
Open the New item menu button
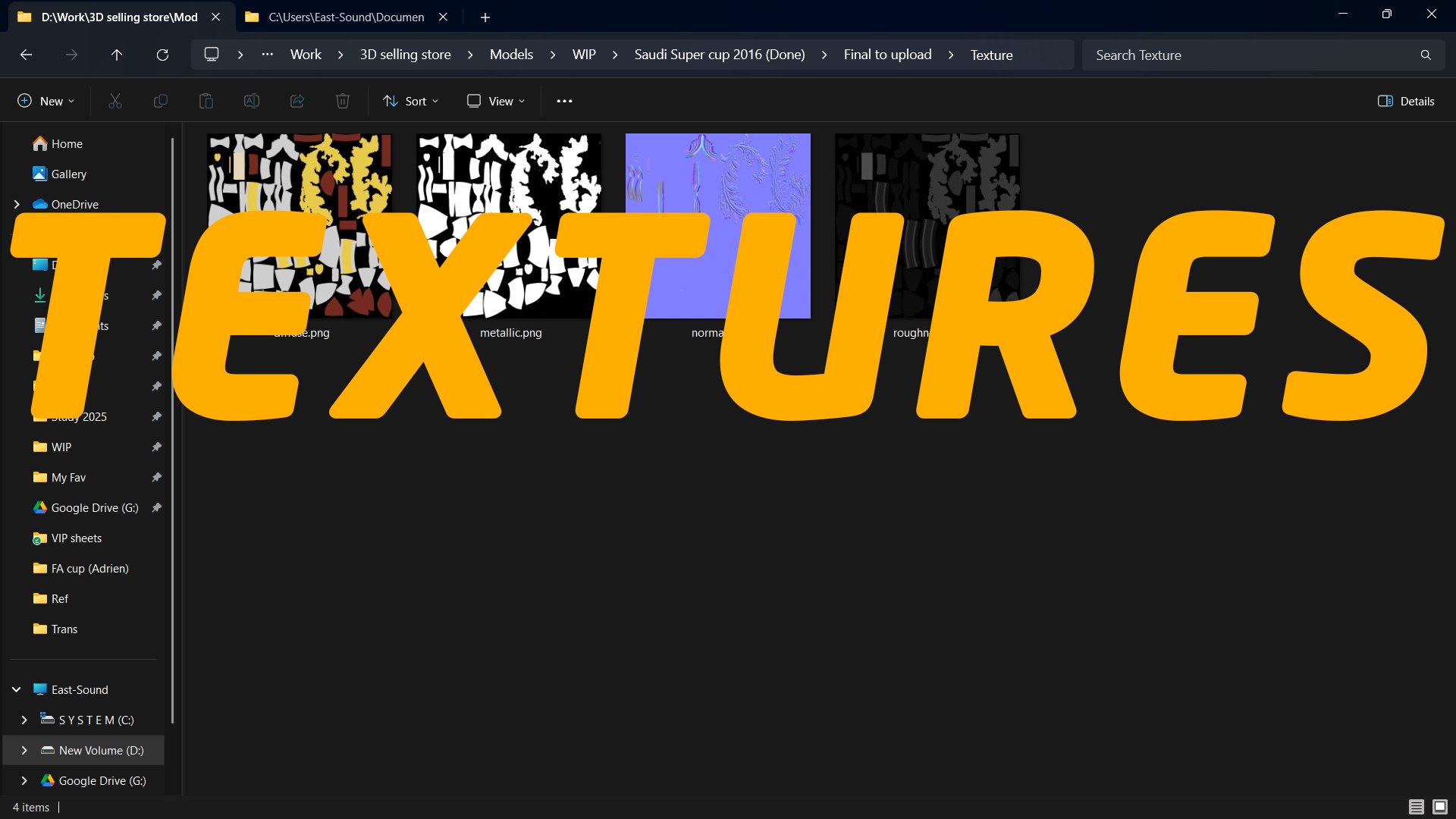[45, 101]
